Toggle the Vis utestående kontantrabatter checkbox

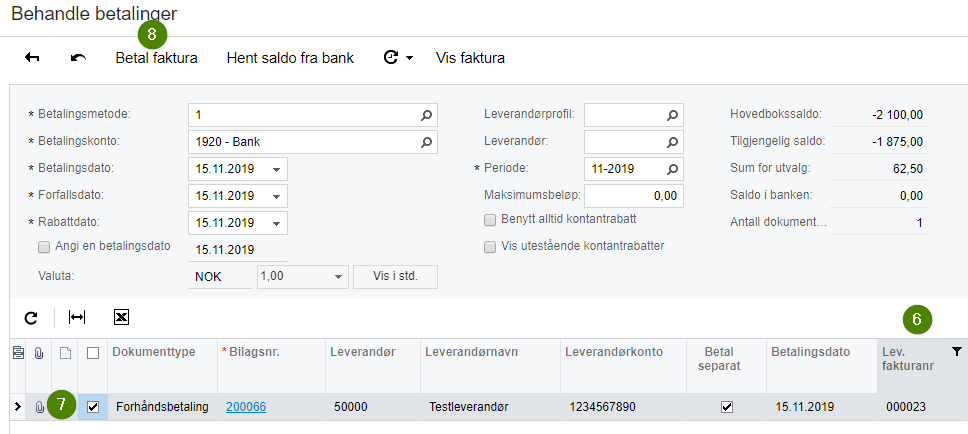pyautogui.click(x=490, y=246)
